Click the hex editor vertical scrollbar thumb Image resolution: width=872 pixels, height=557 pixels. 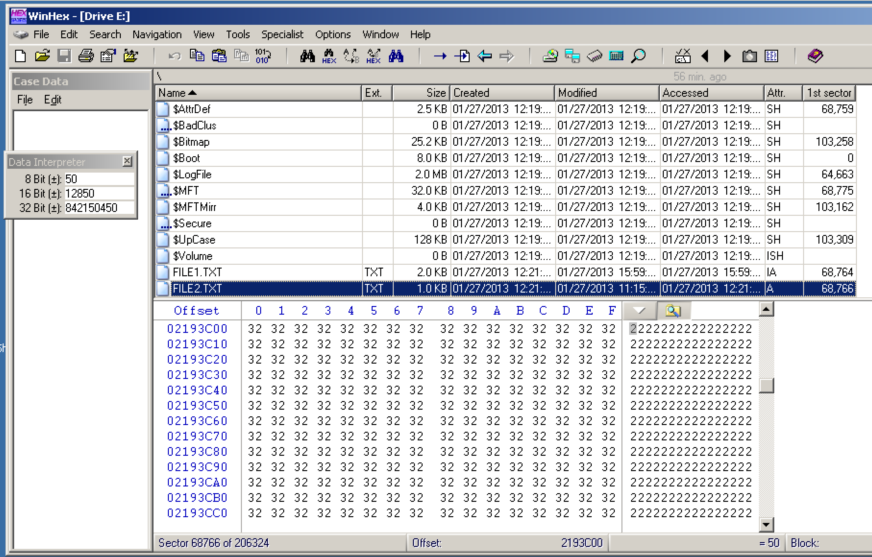point(767,386)
